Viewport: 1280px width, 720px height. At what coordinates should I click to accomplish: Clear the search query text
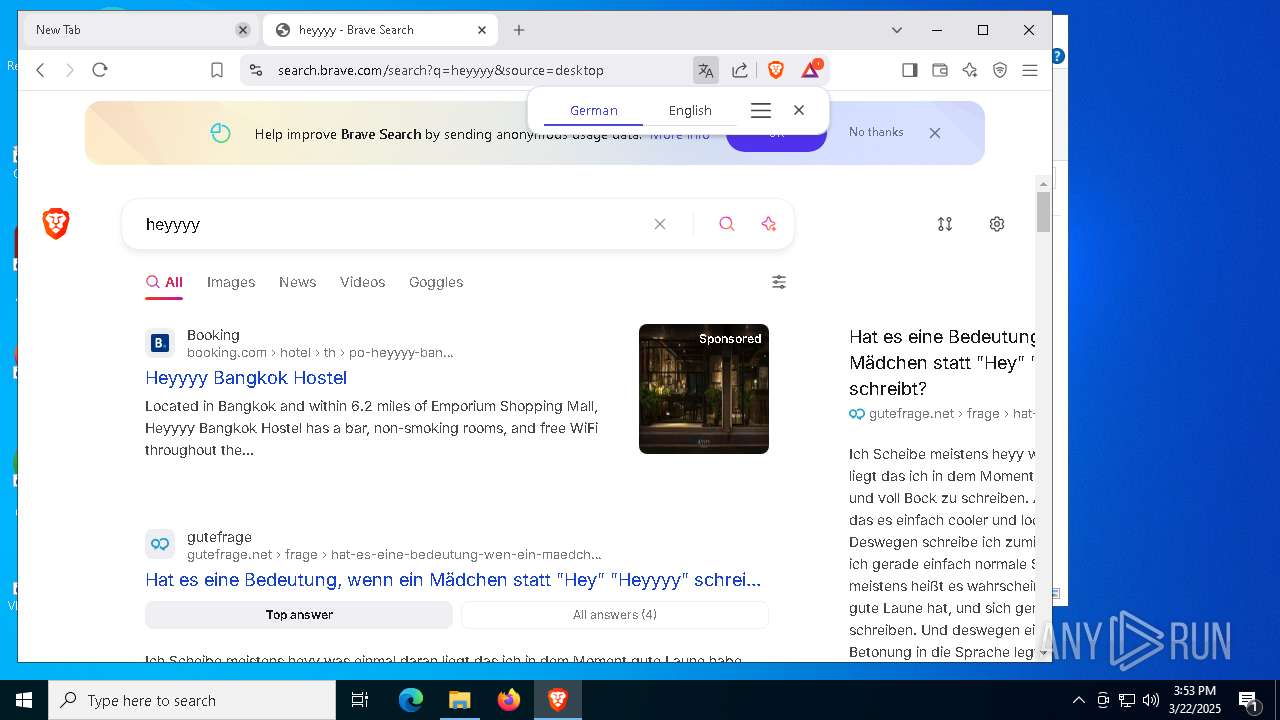[x=660, y=224]
